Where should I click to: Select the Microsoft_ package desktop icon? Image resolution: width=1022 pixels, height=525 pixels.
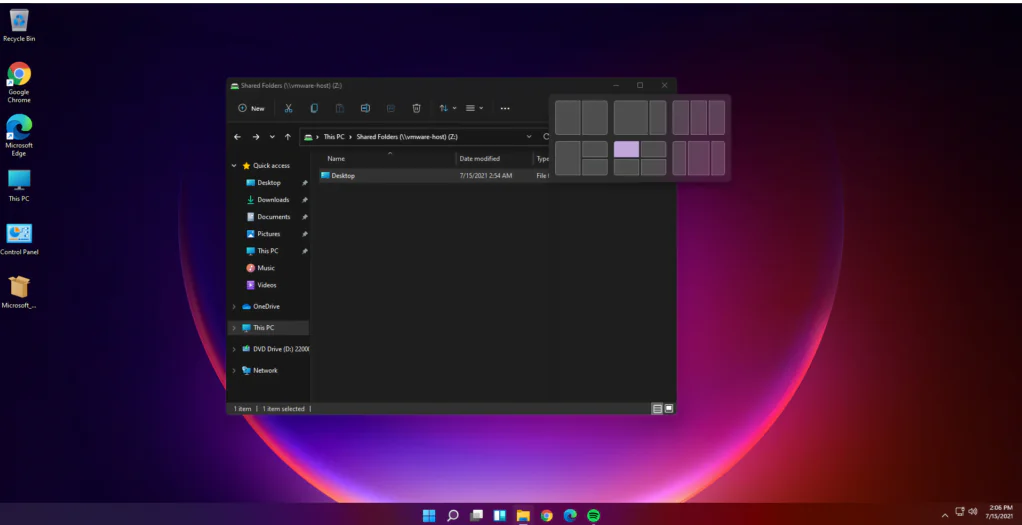(19, 292)
